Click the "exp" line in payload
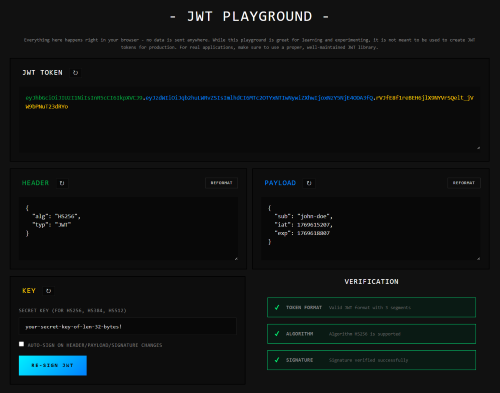Image resolution: width=500 pixels, height=393 pixels. (302, 233)
